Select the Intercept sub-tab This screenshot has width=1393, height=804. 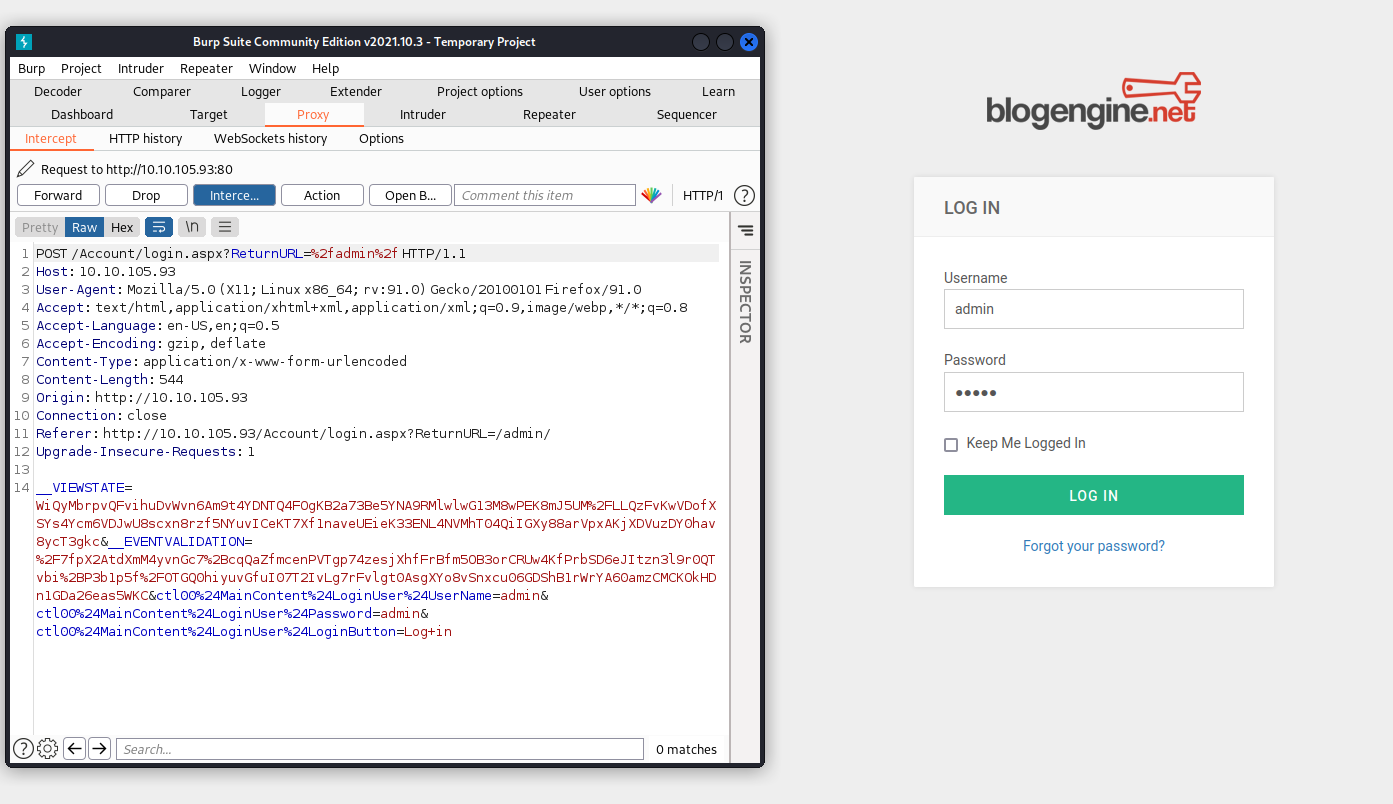[51, 138]
